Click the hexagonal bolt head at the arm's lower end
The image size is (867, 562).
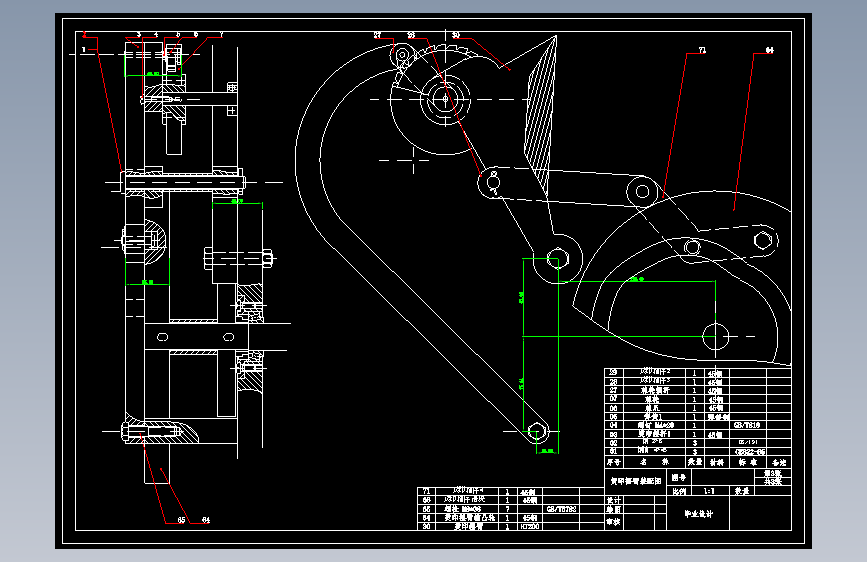(536, 431)
